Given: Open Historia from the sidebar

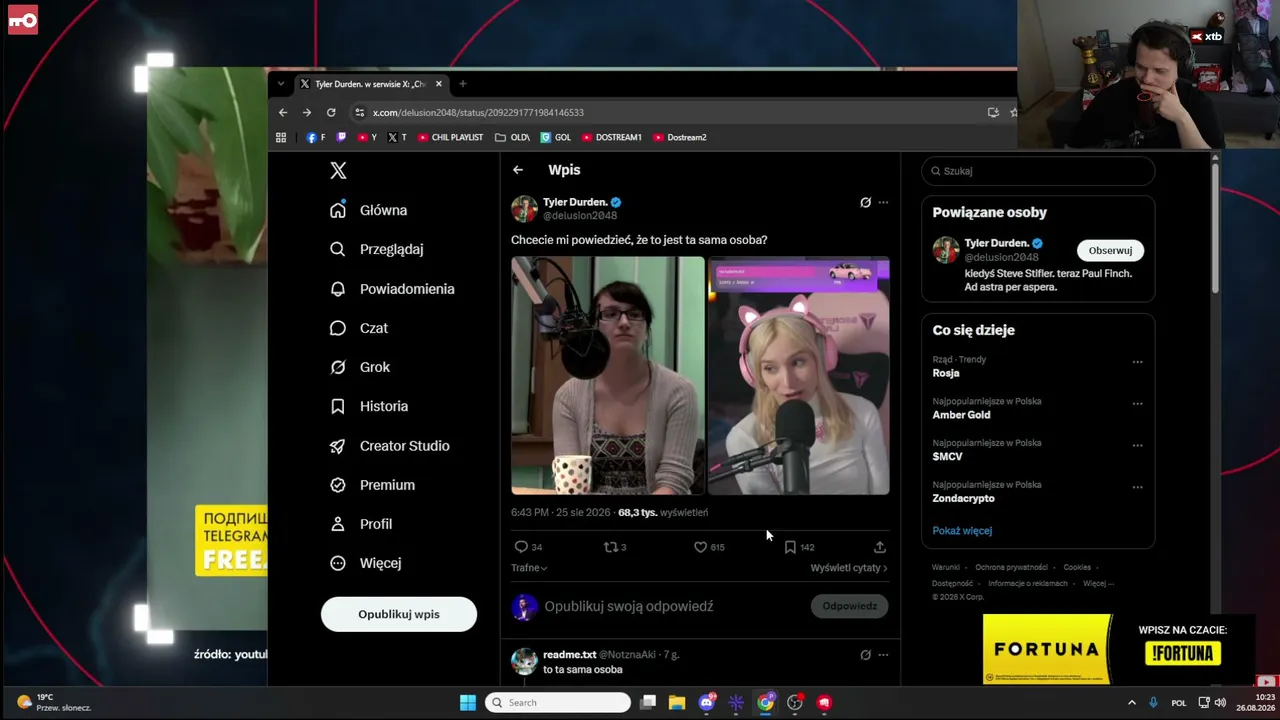Looking at the screenshot, I should [x=369, y=406].
